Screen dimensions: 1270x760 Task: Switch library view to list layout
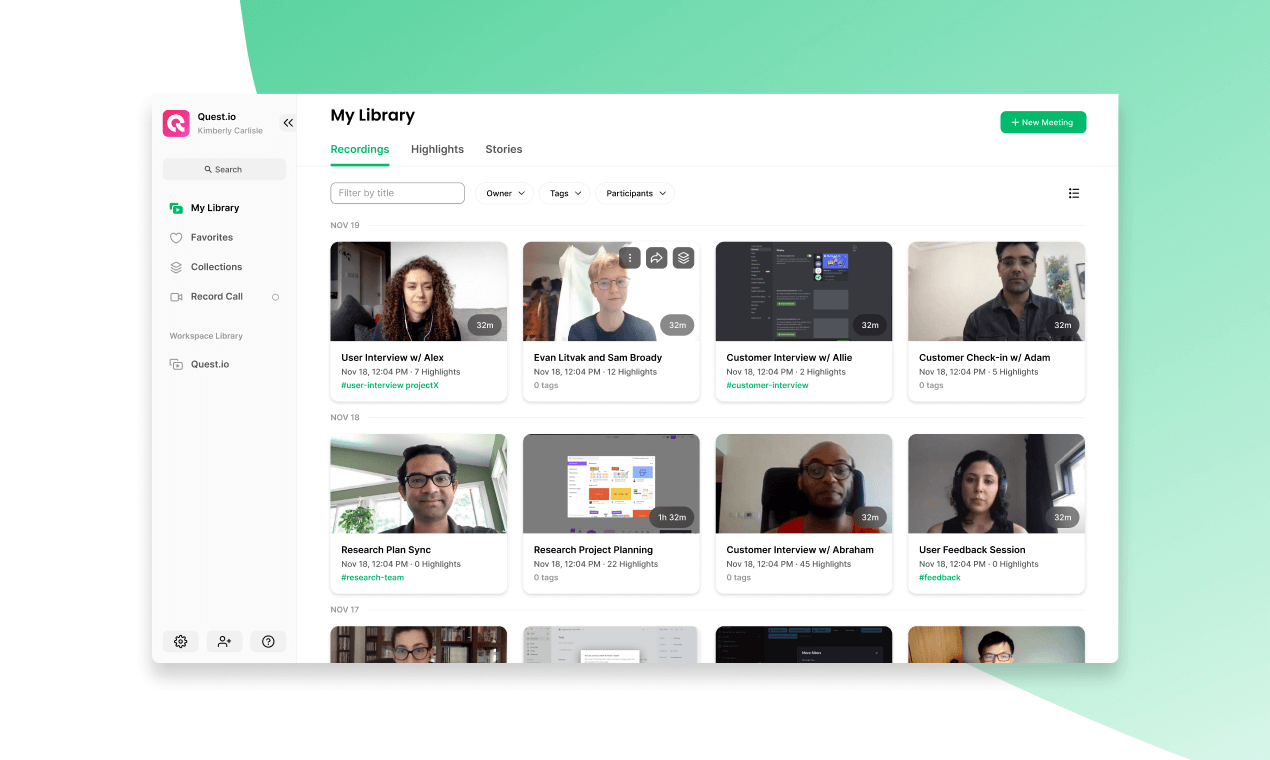pyautogui.click(x=1074, y=193)
